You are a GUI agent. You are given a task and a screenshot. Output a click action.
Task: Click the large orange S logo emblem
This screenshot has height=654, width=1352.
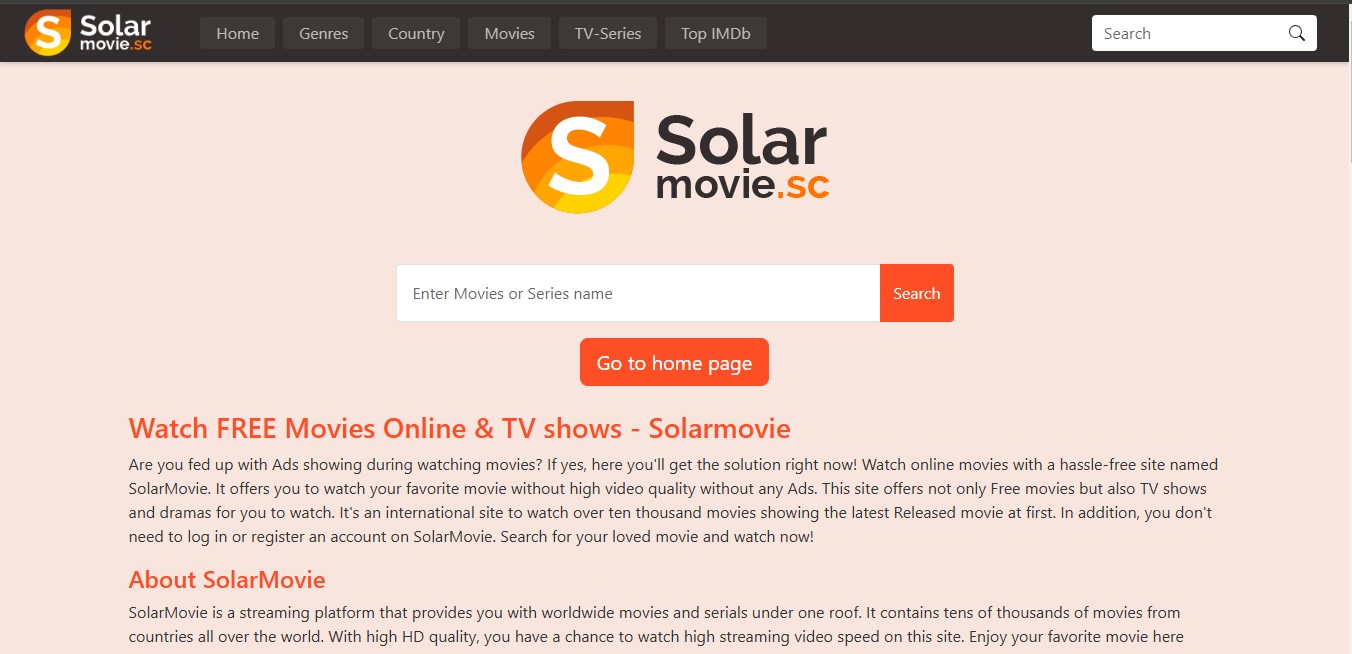[x=578, y=157]
